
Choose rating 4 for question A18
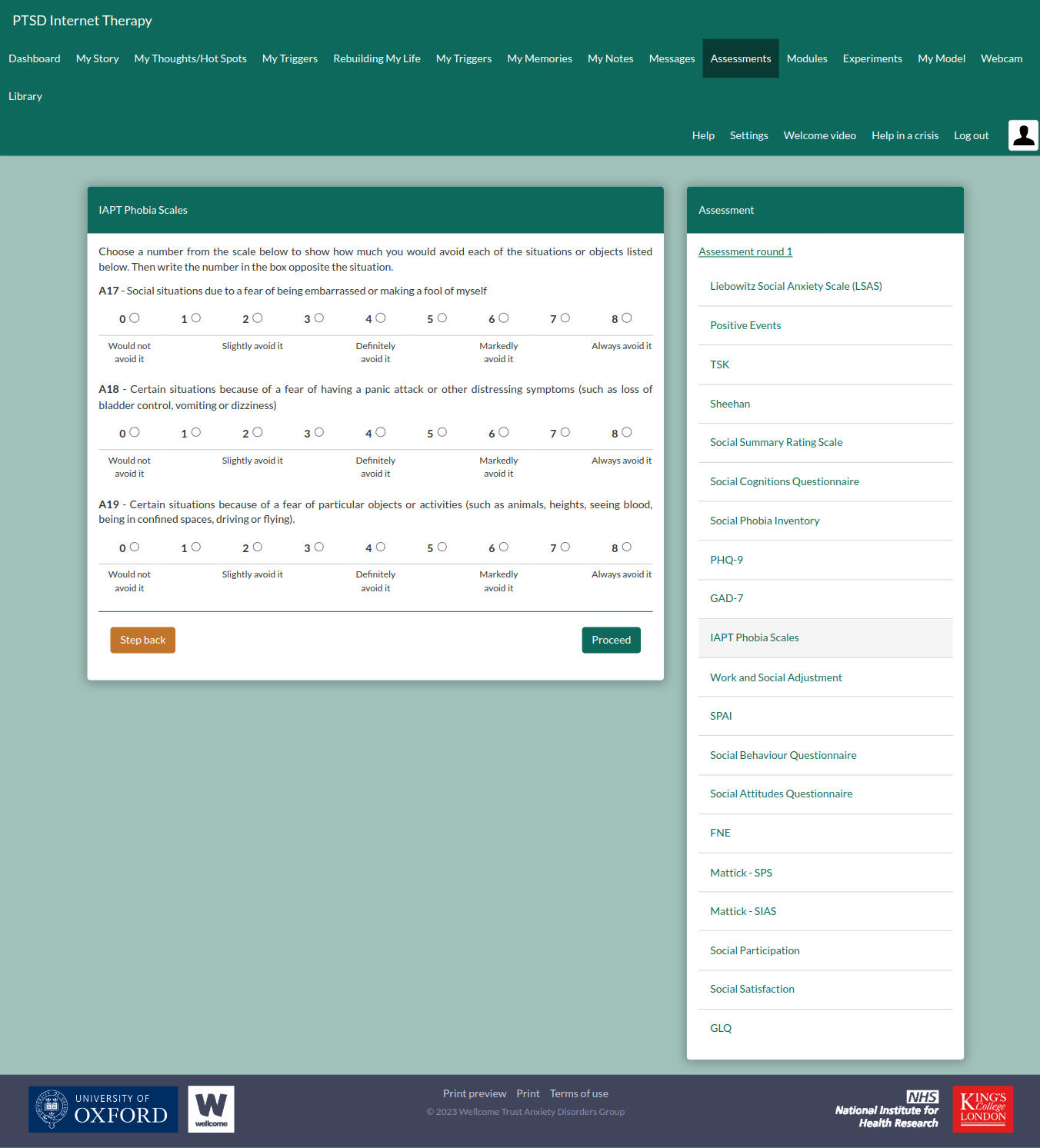[381, 433]
